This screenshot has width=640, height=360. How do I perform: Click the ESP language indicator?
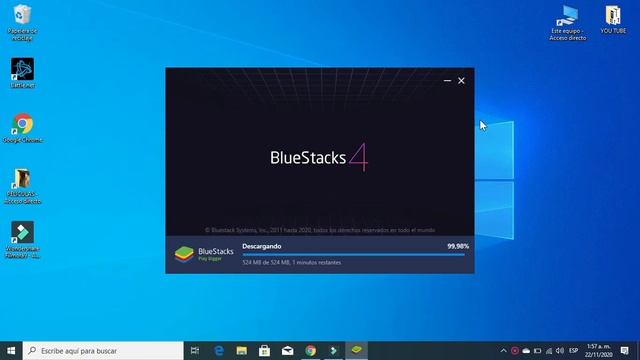[x=573, y=351]
